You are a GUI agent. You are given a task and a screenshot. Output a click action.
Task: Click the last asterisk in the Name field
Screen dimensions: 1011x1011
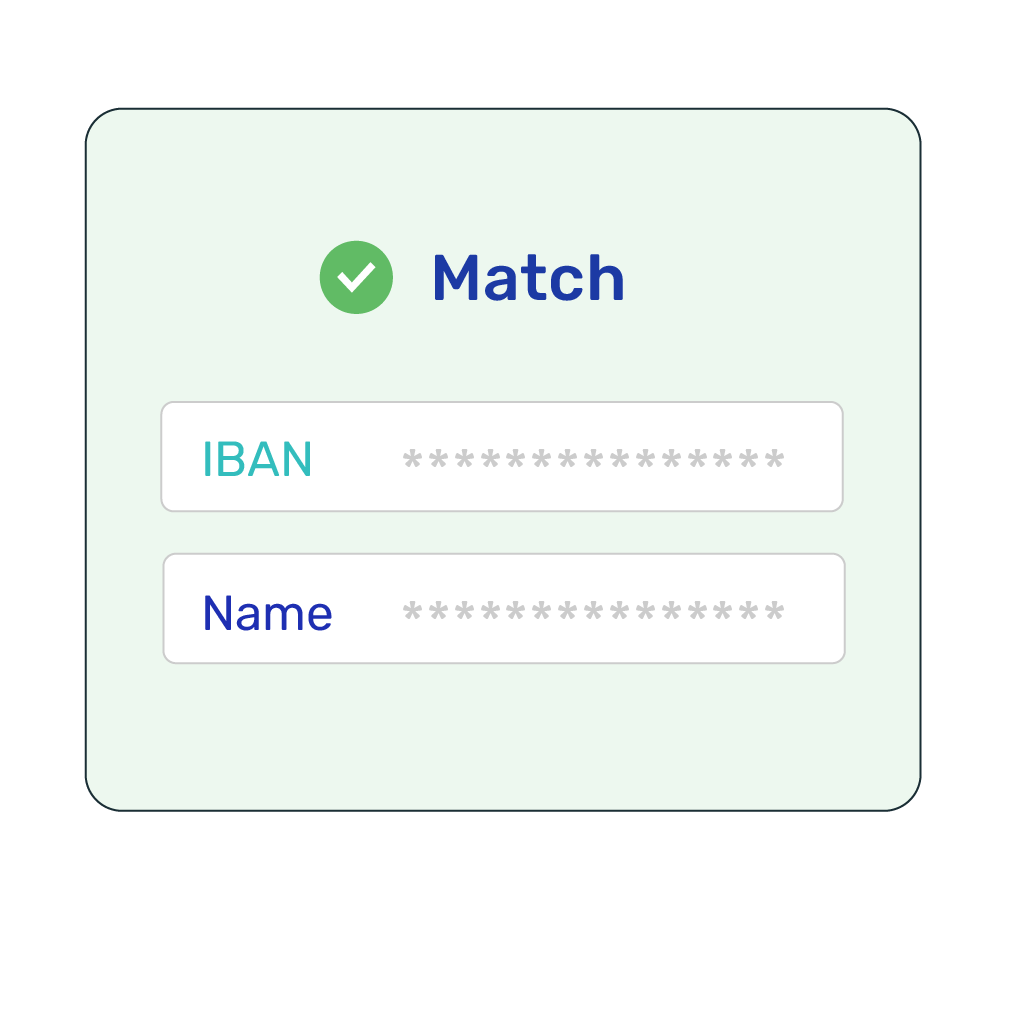click(774, 611)
